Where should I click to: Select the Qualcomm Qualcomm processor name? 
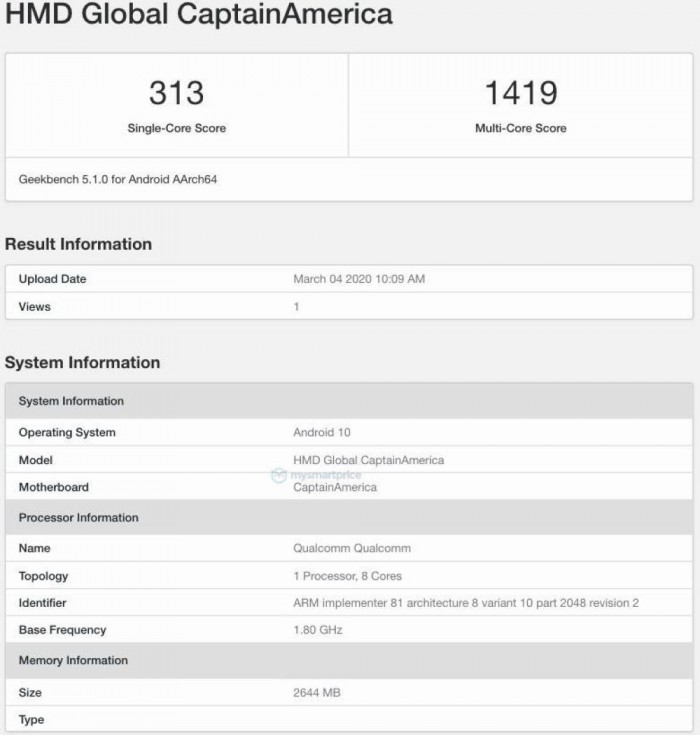click(352, 548)
